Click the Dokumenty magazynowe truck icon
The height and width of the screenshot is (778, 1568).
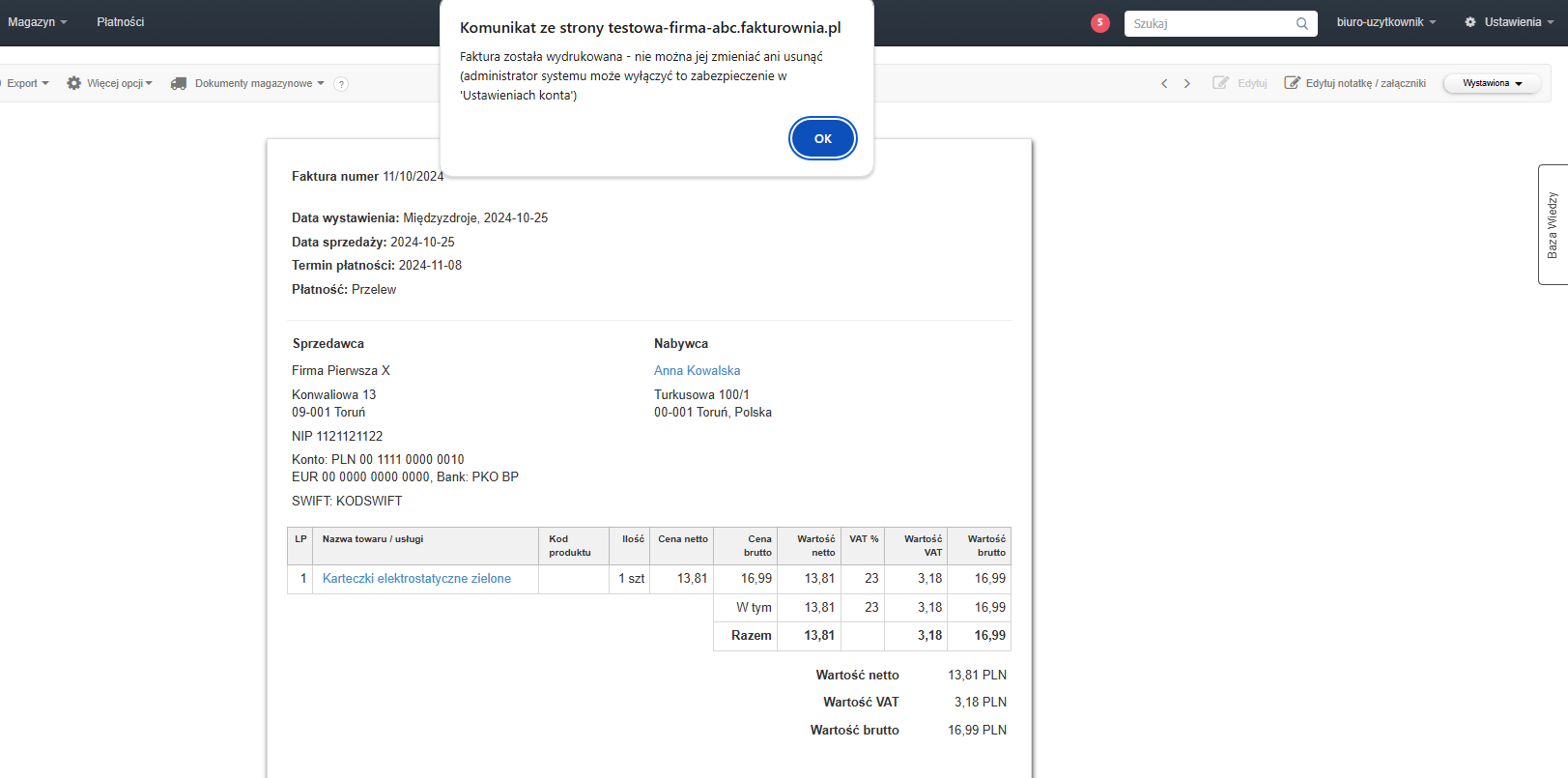click(179, 83)
